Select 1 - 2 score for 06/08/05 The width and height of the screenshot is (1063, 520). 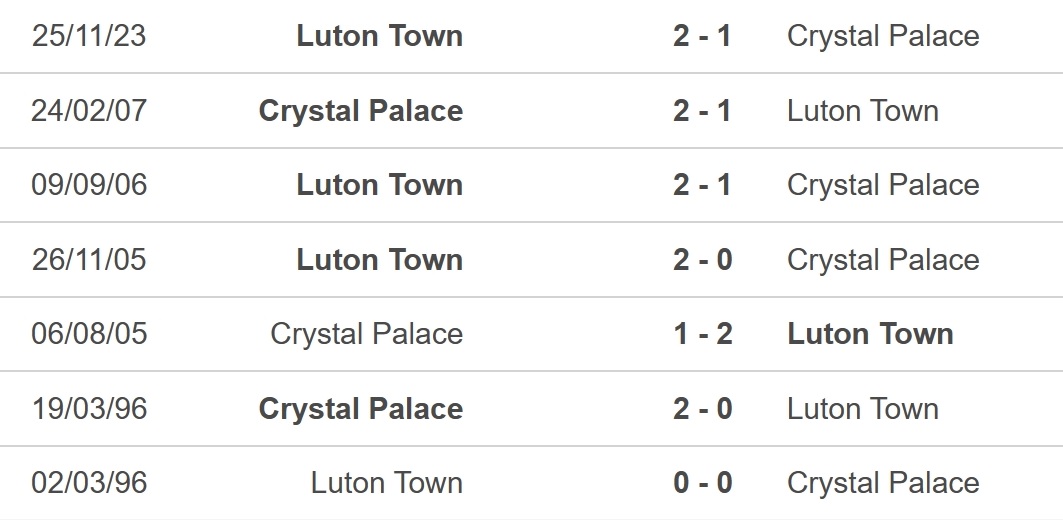(x=702, y=334)
